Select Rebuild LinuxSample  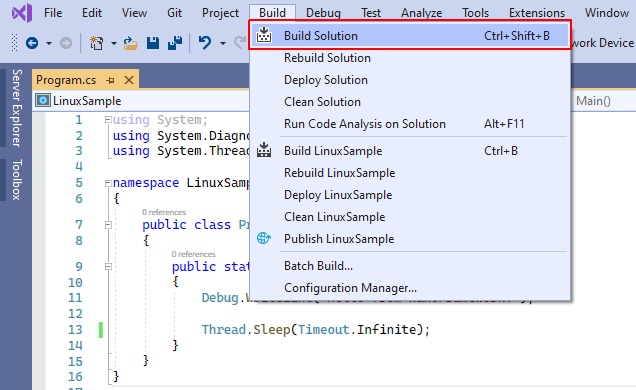click(x=410, y=172)
